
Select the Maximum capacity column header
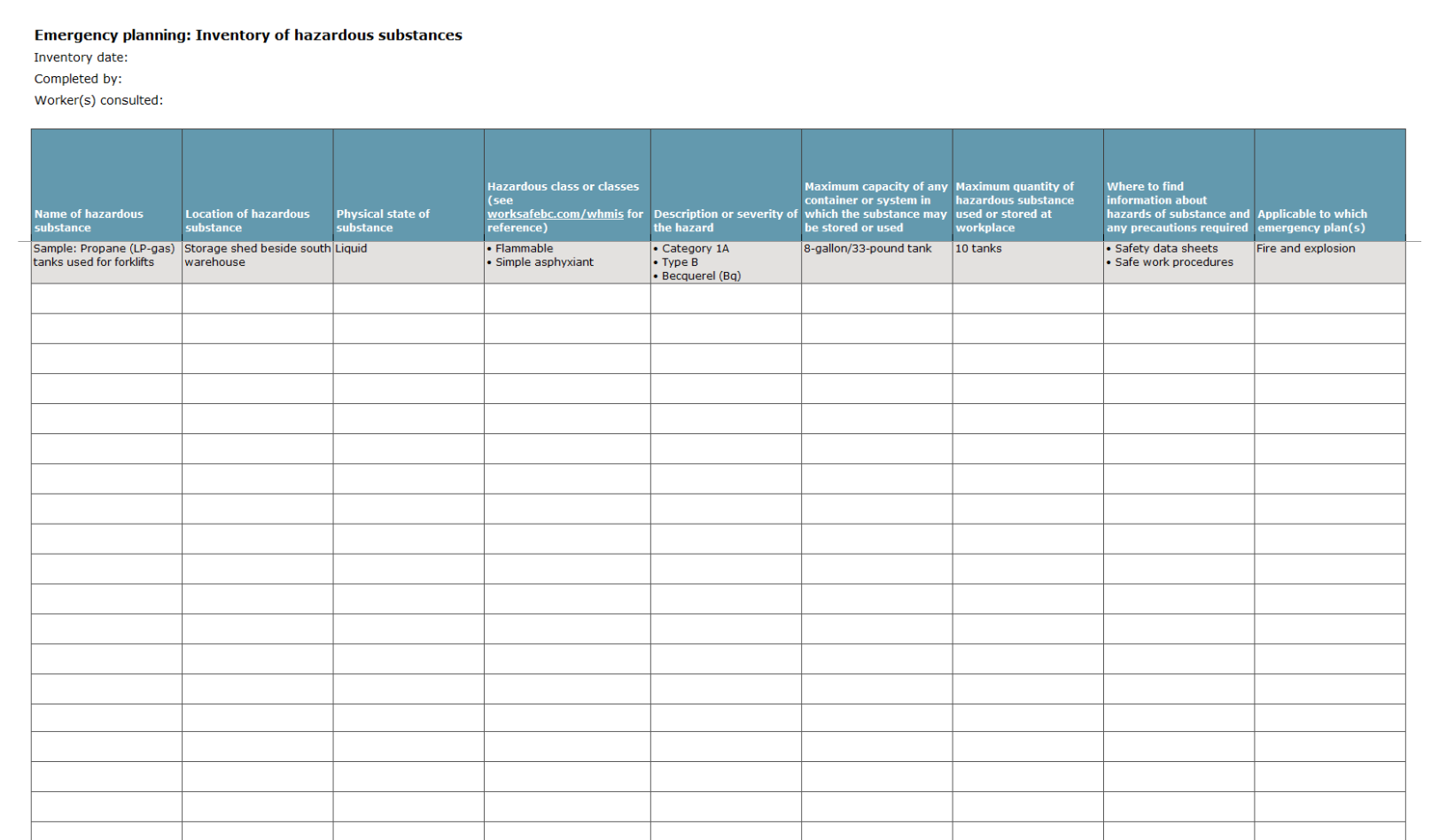pyautogui.click(x=875, y=207)
